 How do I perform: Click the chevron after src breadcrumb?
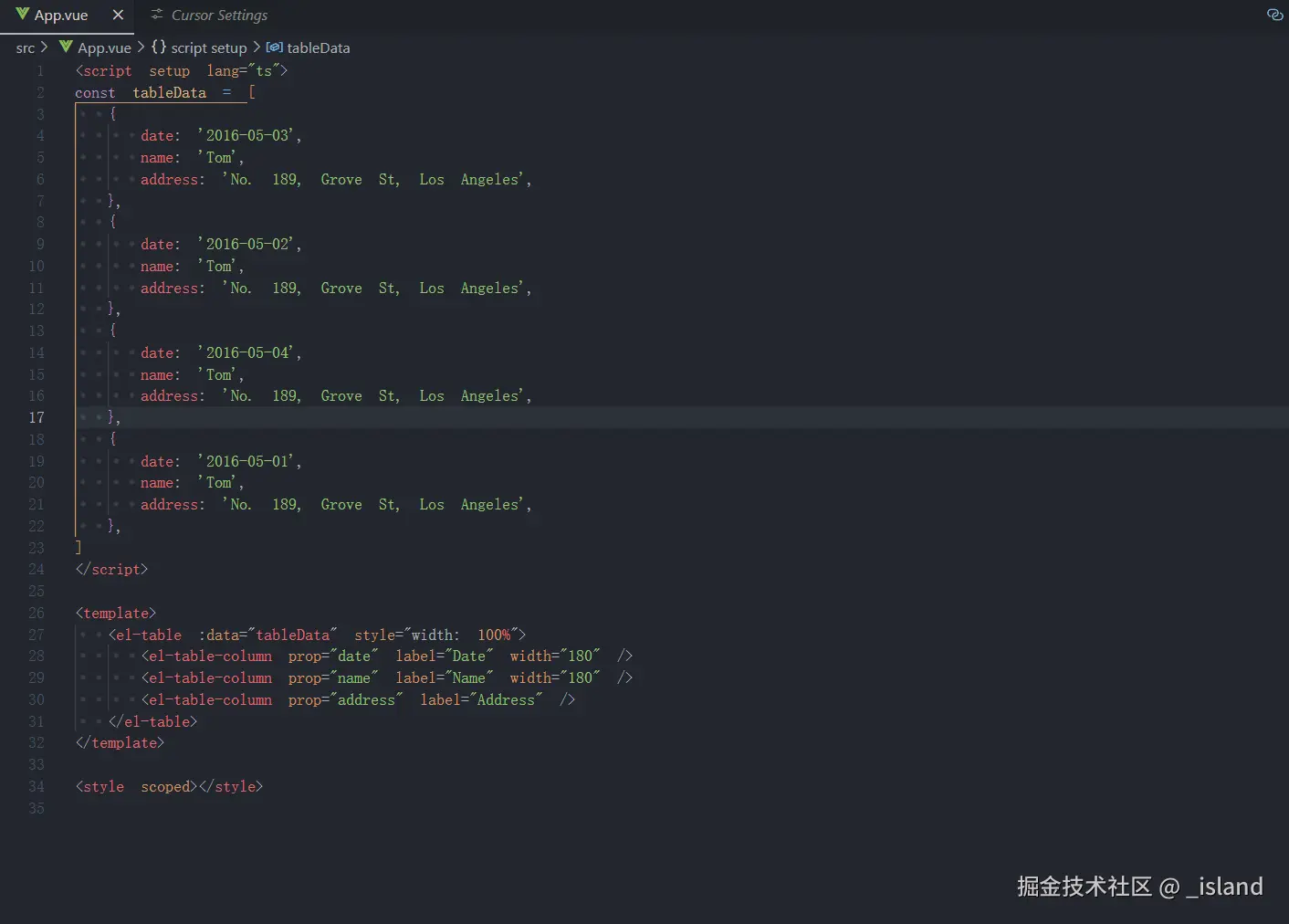click(x=45, y=47)
